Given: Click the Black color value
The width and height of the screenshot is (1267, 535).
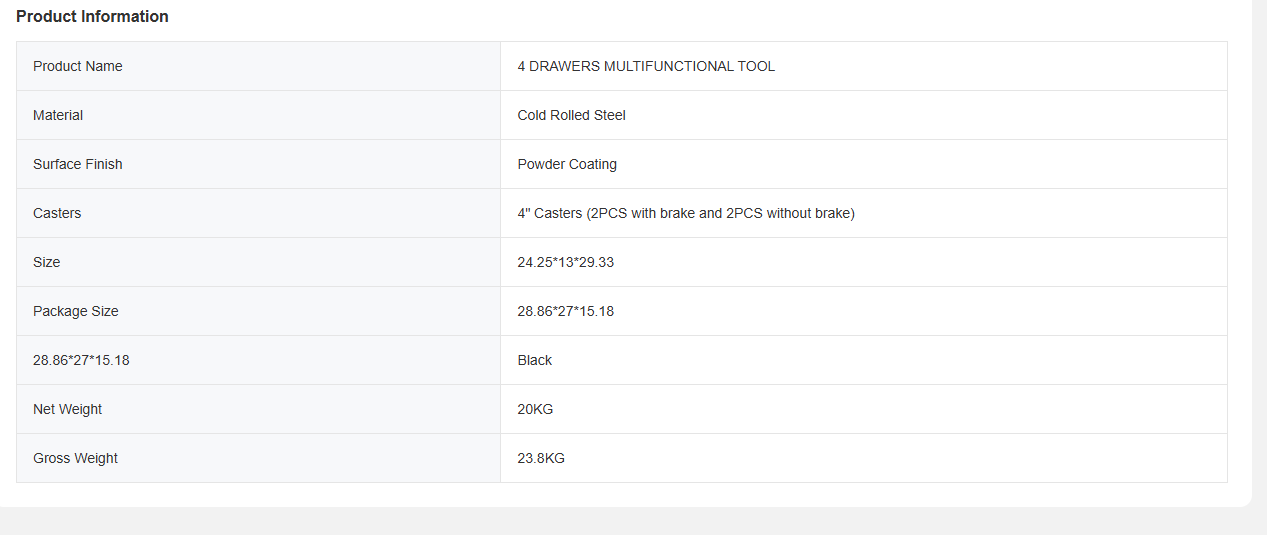Looking at the screenshot, I should (535, 360).
